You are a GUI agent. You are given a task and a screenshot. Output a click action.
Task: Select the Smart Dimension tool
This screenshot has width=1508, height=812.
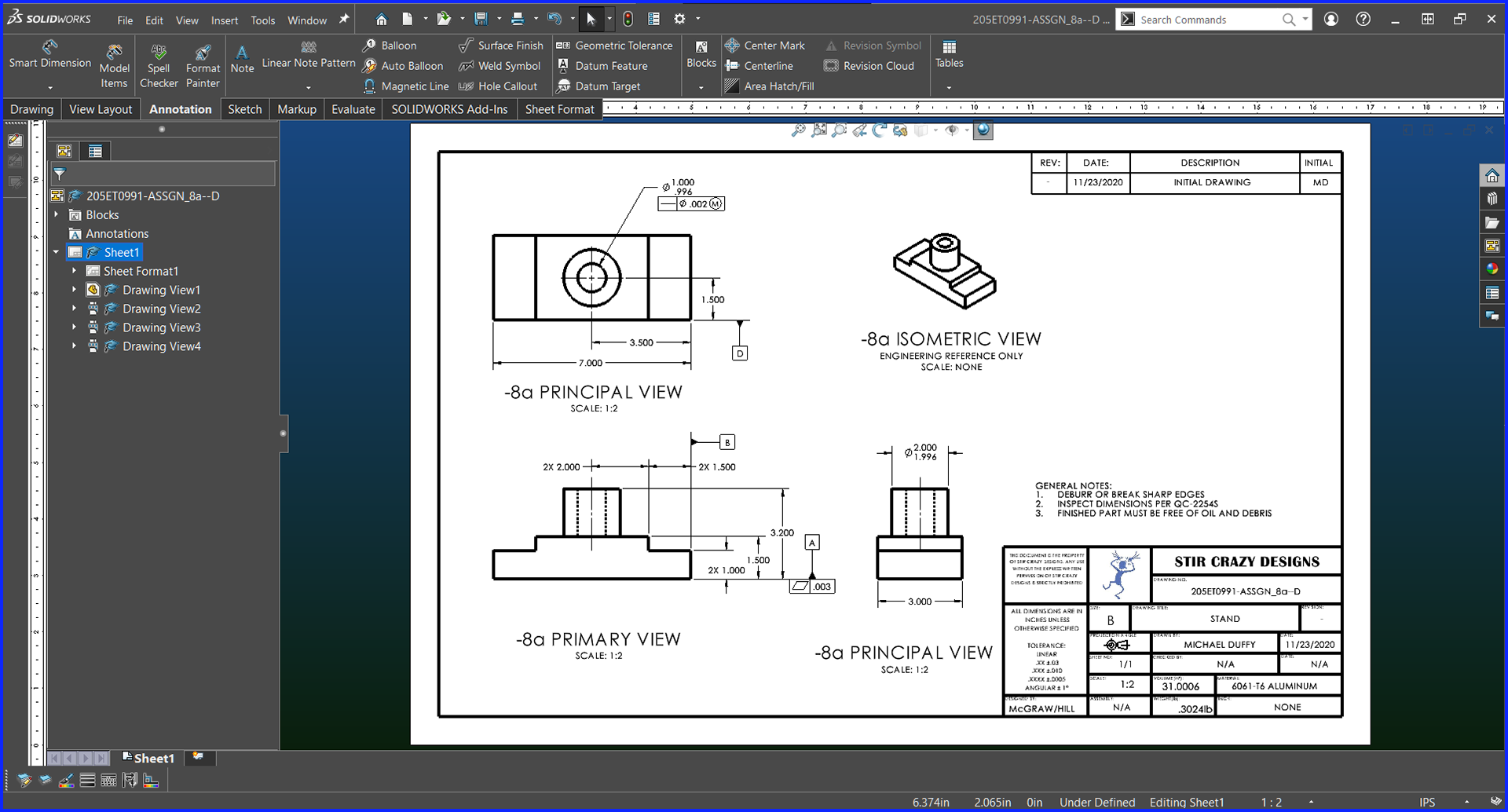tap(49, 54)
